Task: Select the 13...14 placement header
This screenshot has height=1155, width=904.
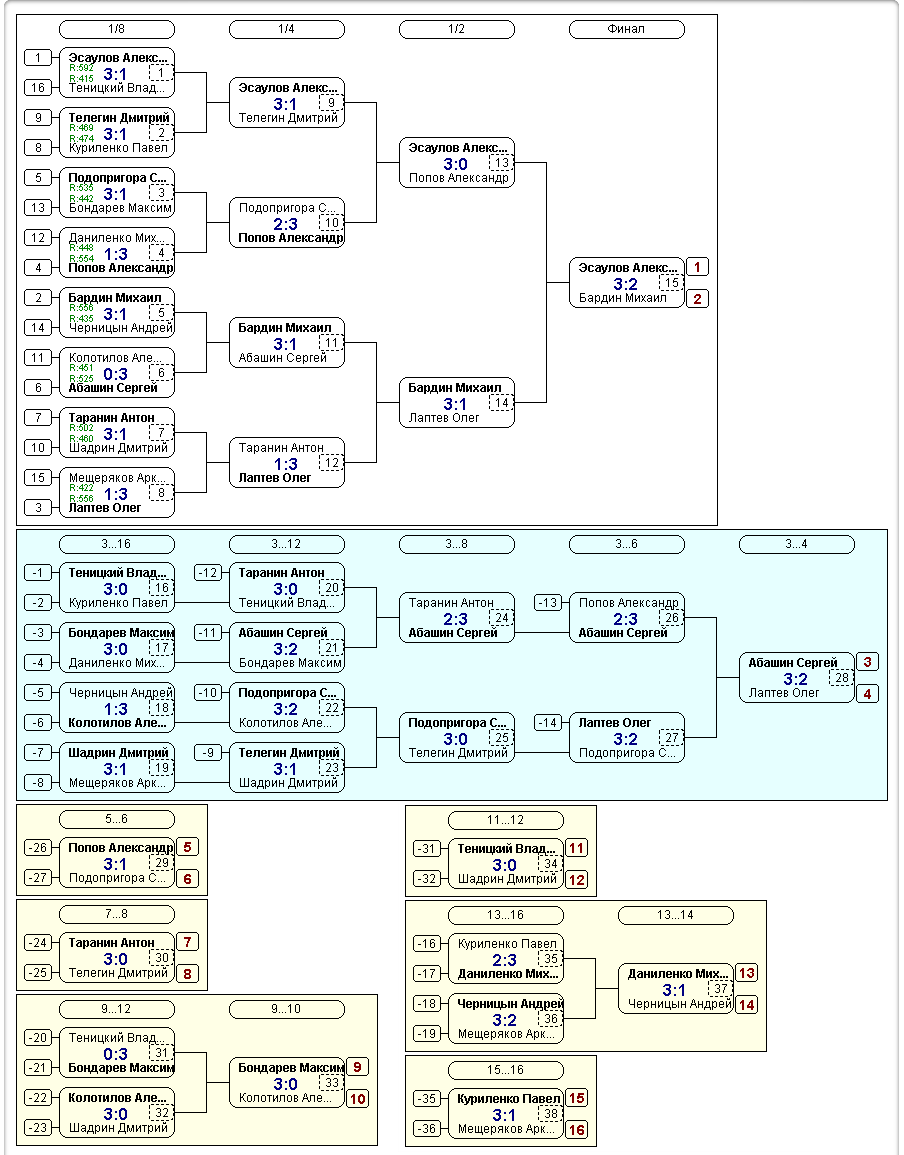Action: click(x=676, y=915)
